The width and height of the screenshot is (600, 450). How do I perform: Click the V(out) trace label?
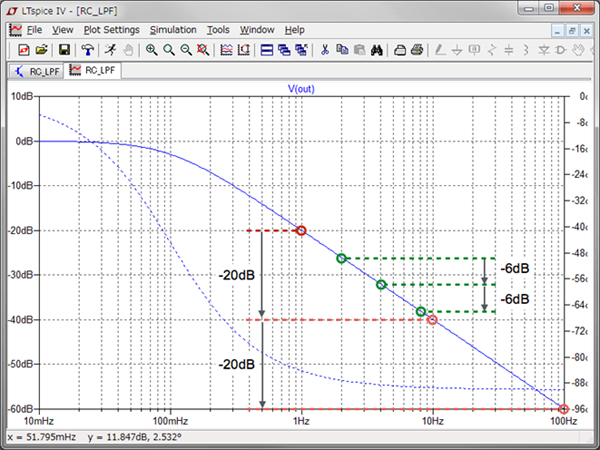[301, 89]
